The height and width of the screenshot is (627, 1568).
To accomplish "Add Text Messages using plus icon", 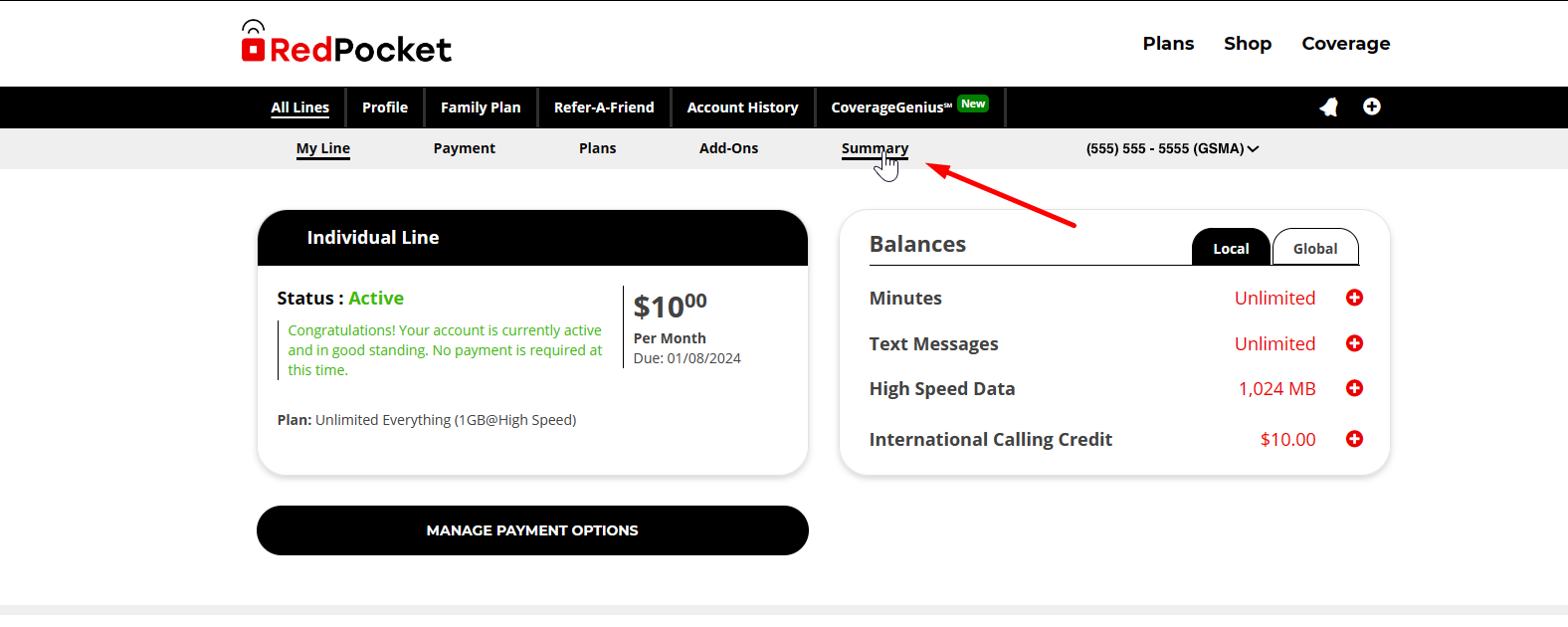I will 1354,343.
